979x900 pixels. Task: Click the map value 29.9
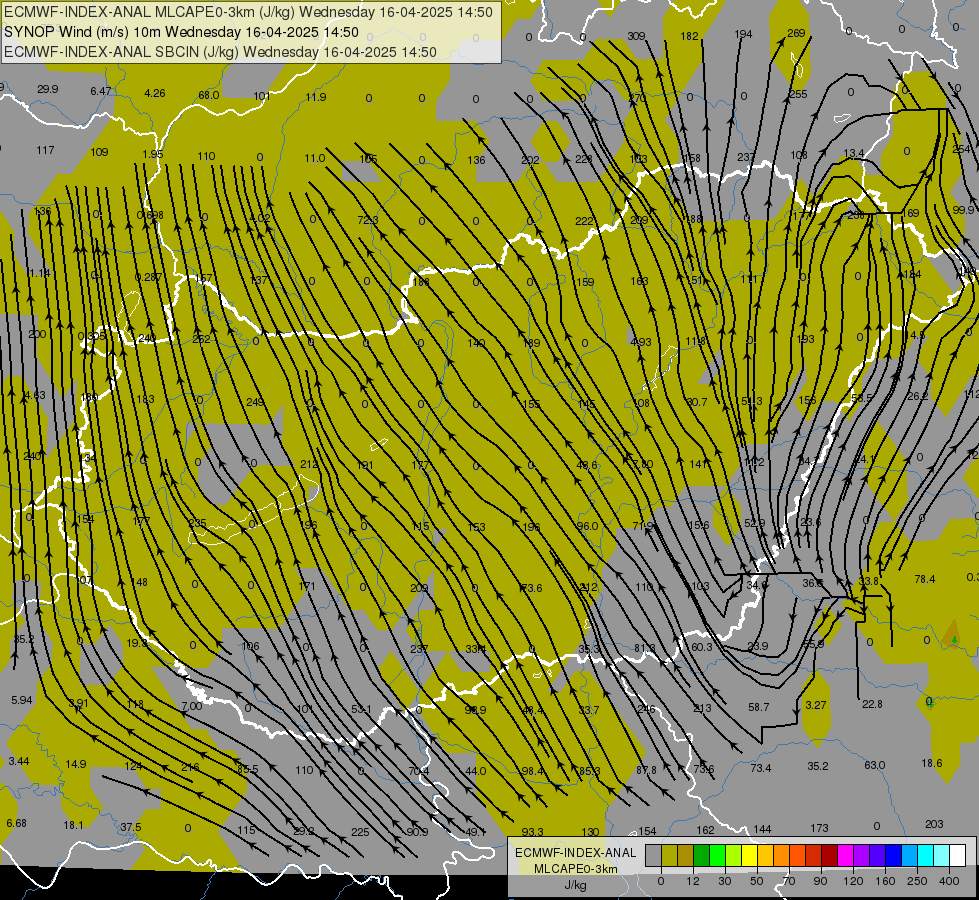pyautogui.click(x=47, y=89)
